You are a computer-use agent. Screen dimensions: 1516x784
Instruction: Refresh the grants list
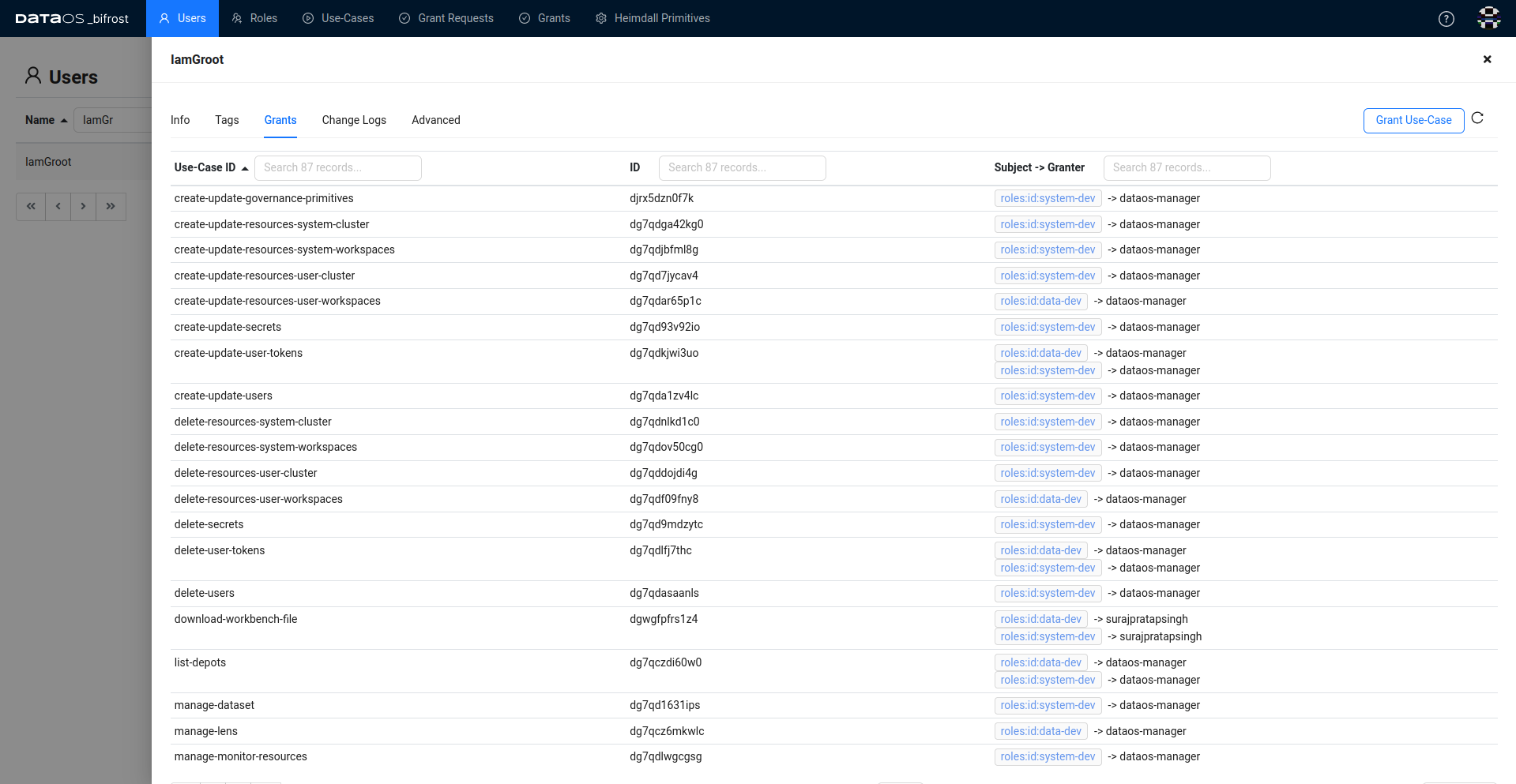1477,118
